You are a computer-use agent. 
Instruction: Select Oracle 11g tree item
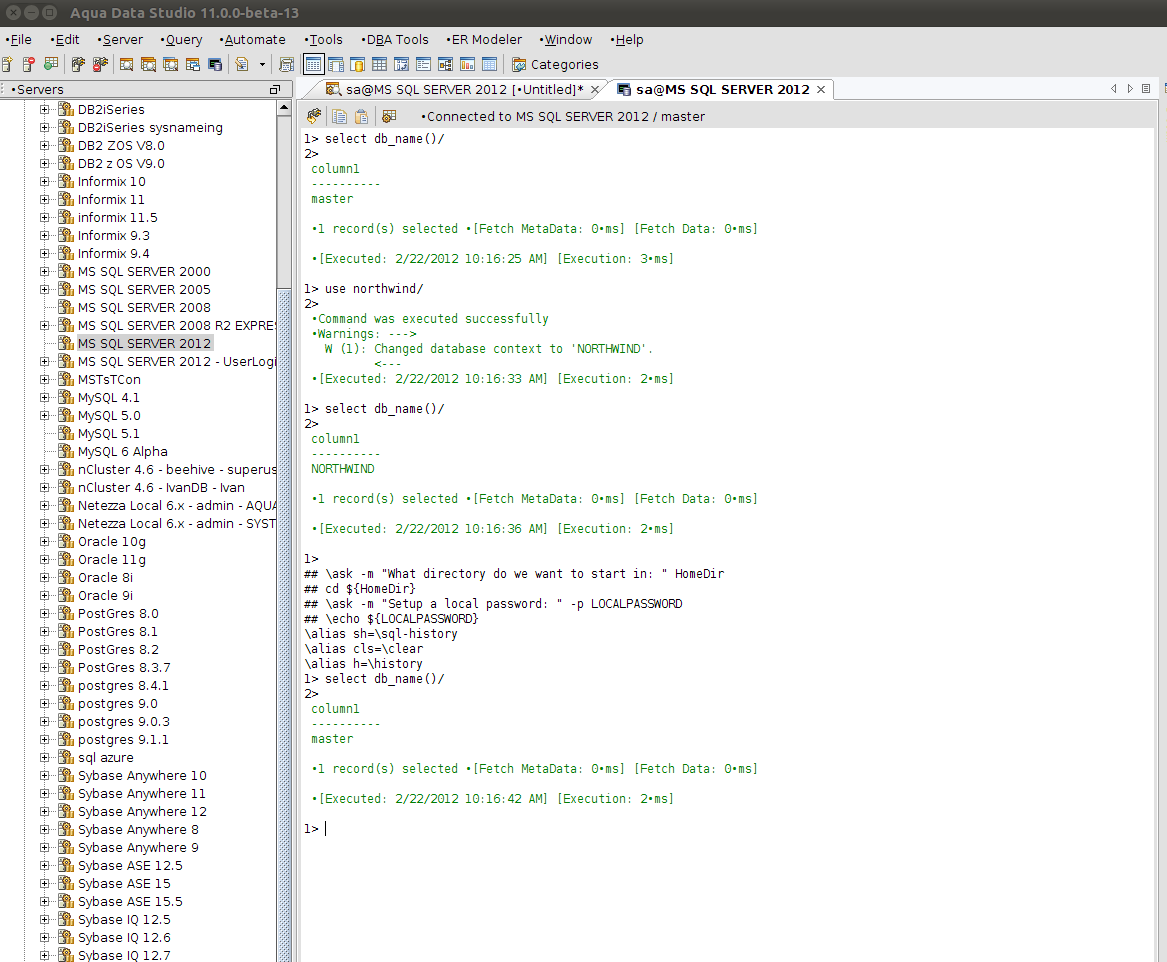(x=112, y=559)
